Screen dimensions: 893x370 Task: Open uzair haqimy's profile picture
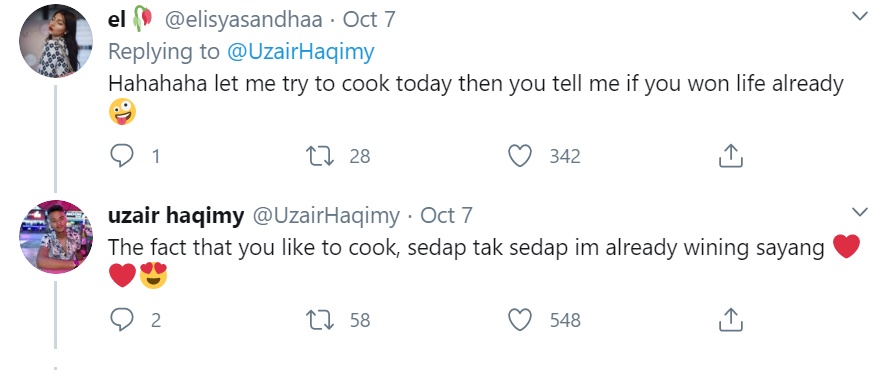pyautogui.click(x=56, y=237)
